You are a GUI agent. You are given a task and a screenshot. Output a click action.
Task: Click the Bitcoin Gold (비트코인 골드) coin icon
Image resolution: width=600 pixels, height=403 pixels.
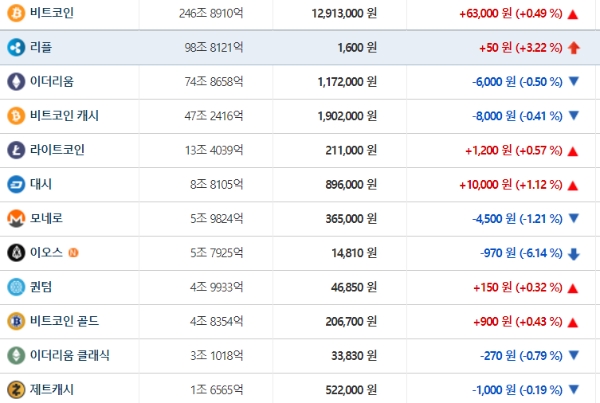click(16, 321)
